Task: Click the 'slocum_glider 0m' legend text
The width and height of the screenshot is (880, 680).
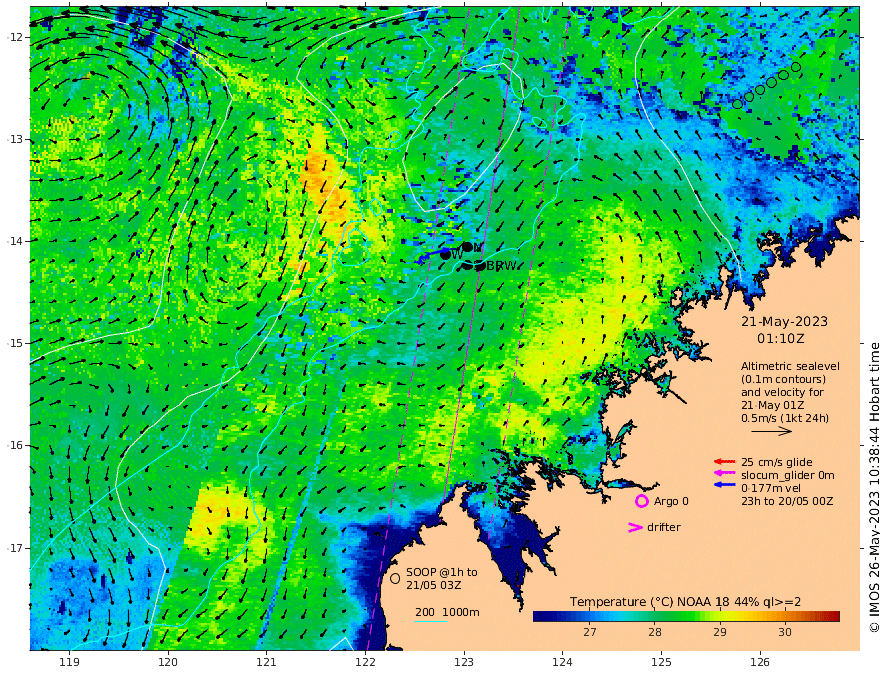Action: pyautogui.click(x=787, y=475)
